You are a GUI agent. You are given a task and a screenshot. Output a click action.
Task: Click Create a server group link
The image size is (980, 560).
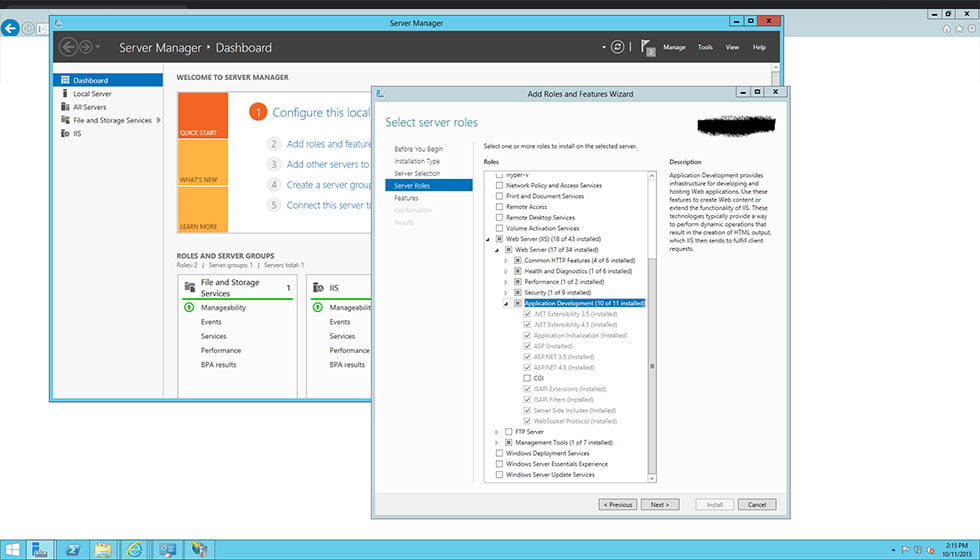coord(329,185)
